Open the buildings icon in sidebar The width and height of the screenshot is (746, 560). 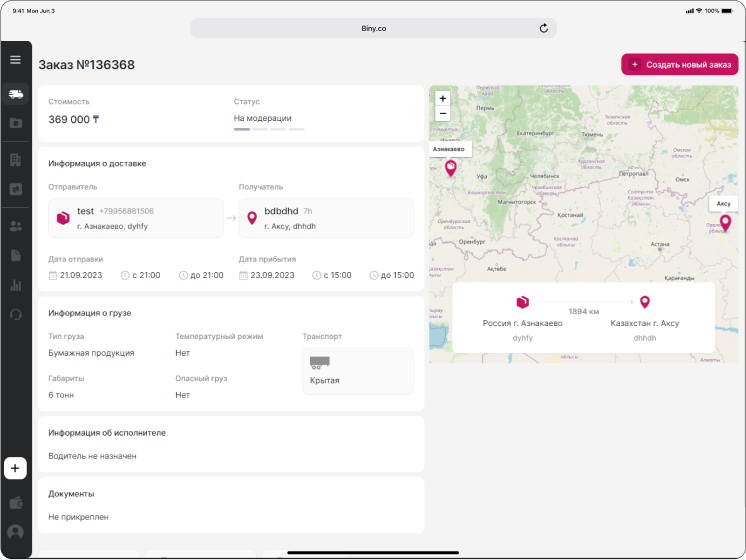point(15,159)
